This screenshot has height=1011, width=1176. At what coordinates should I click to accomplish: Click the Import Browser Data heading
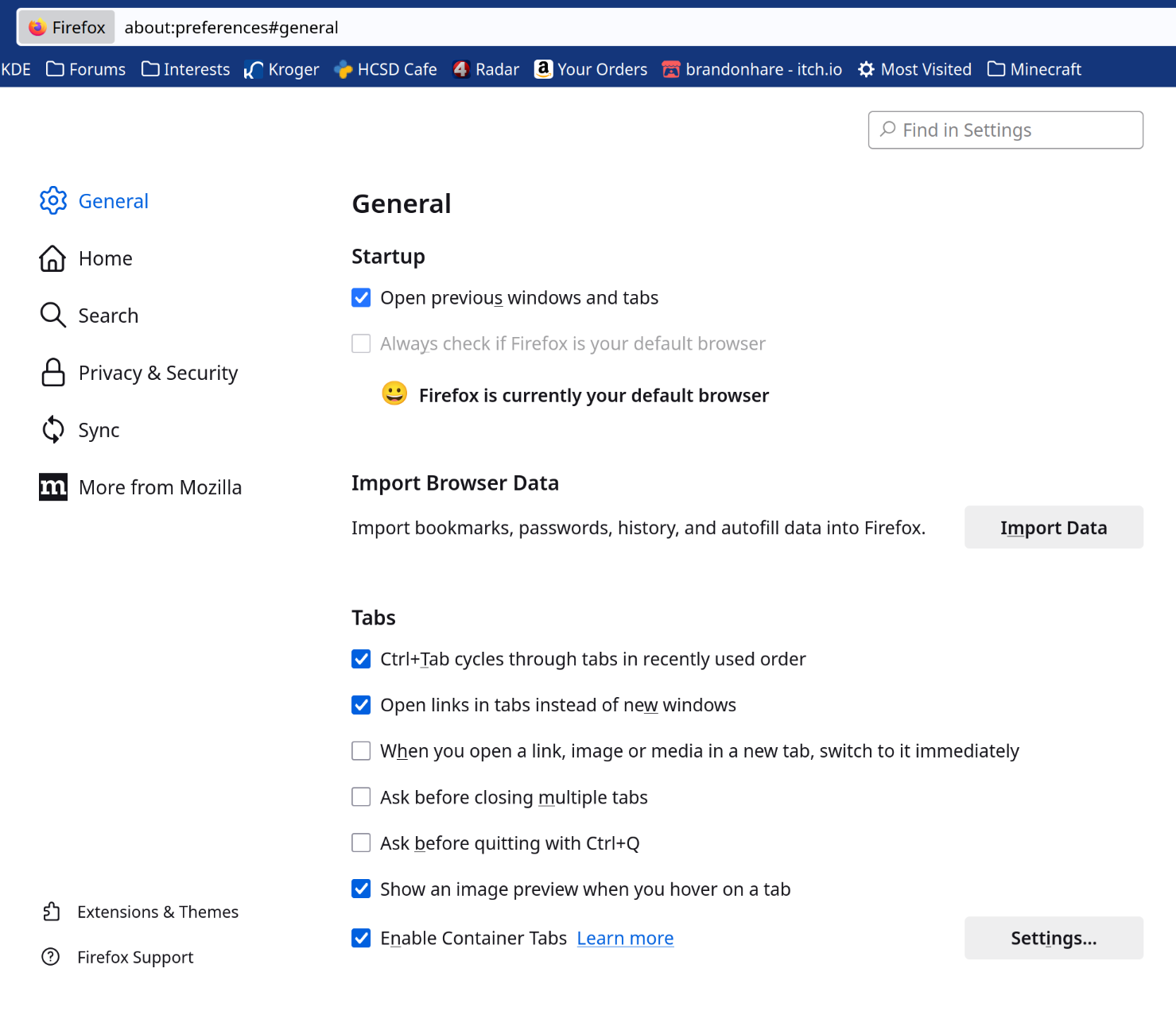pos(455,482)
